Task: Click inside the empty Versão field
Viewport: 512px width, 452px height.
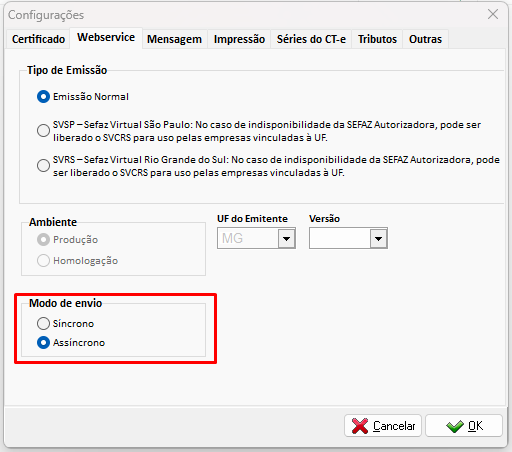Action: 340,238
